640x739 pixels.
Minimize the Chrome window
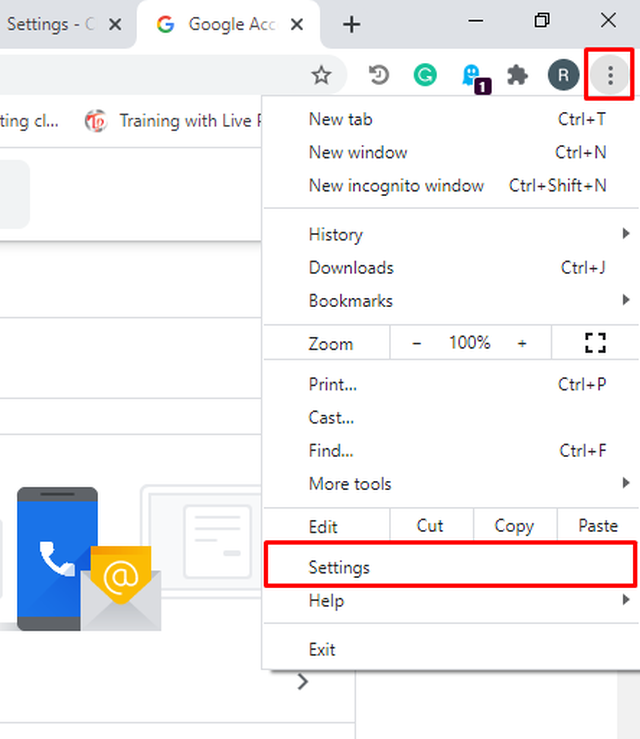click(x=476, y=20)
